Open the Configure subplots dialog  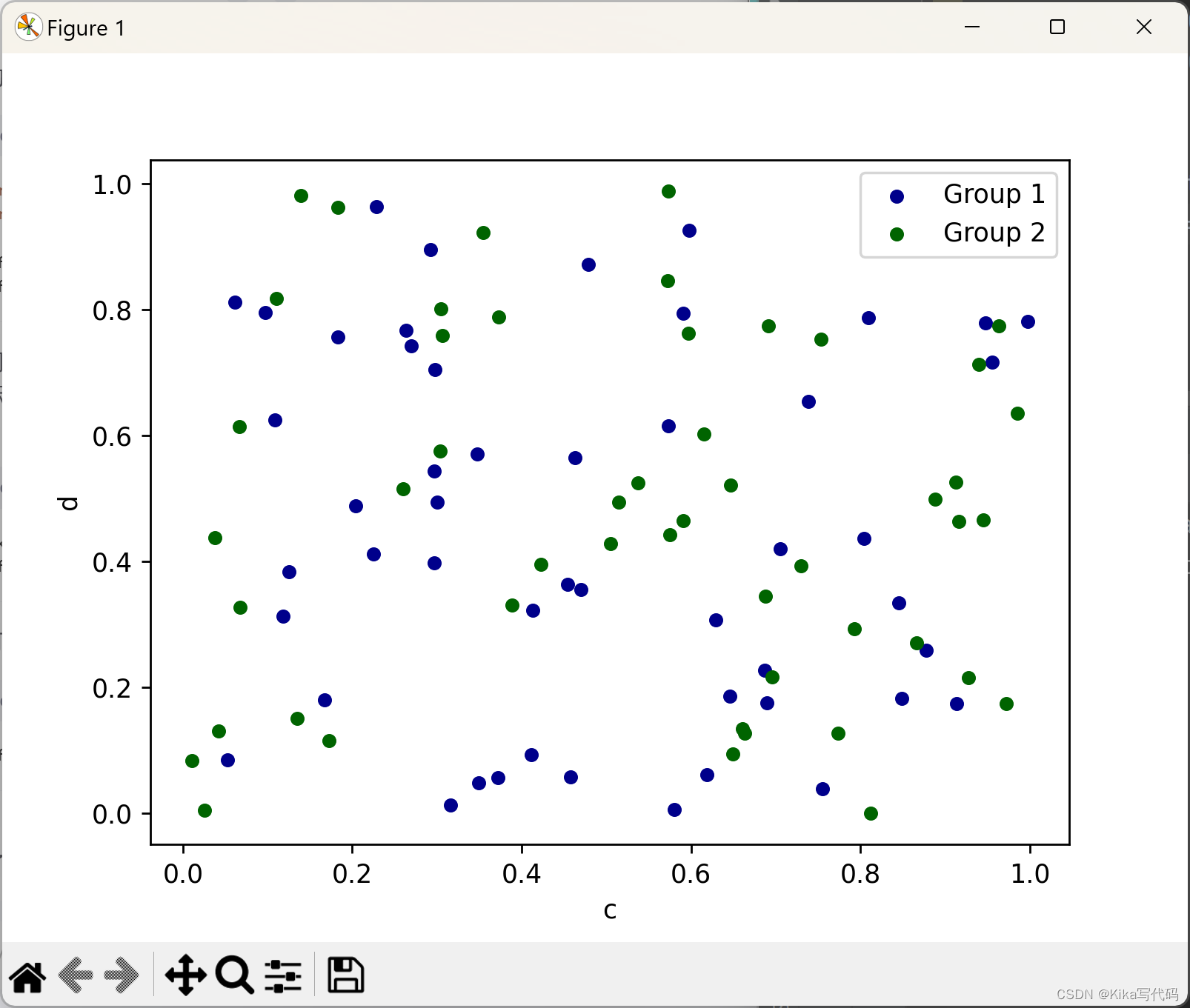point(284,975)
